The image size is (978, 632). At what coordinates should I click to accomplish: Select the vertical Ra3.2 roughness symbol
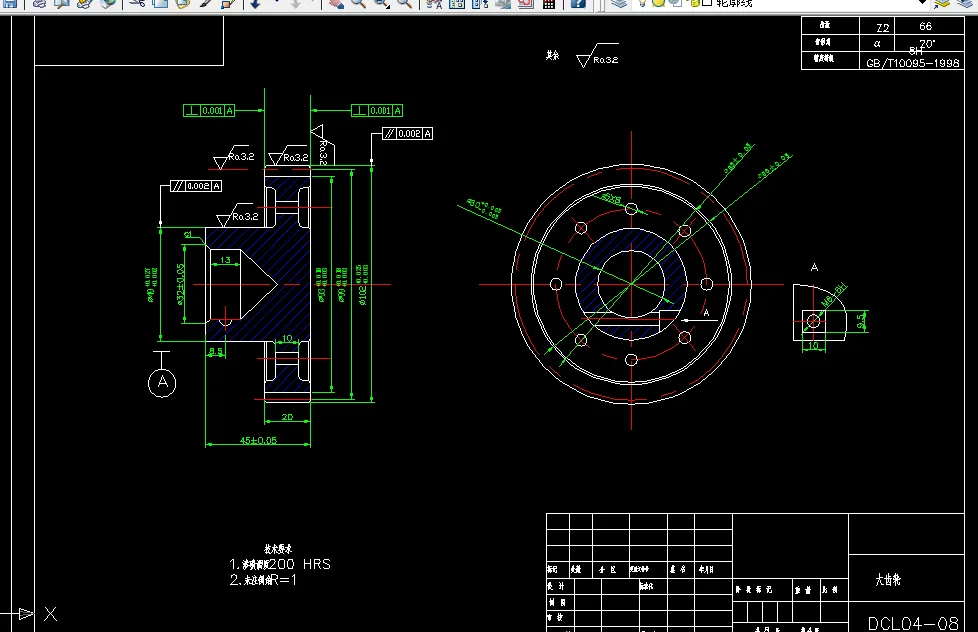coord(322,145)
